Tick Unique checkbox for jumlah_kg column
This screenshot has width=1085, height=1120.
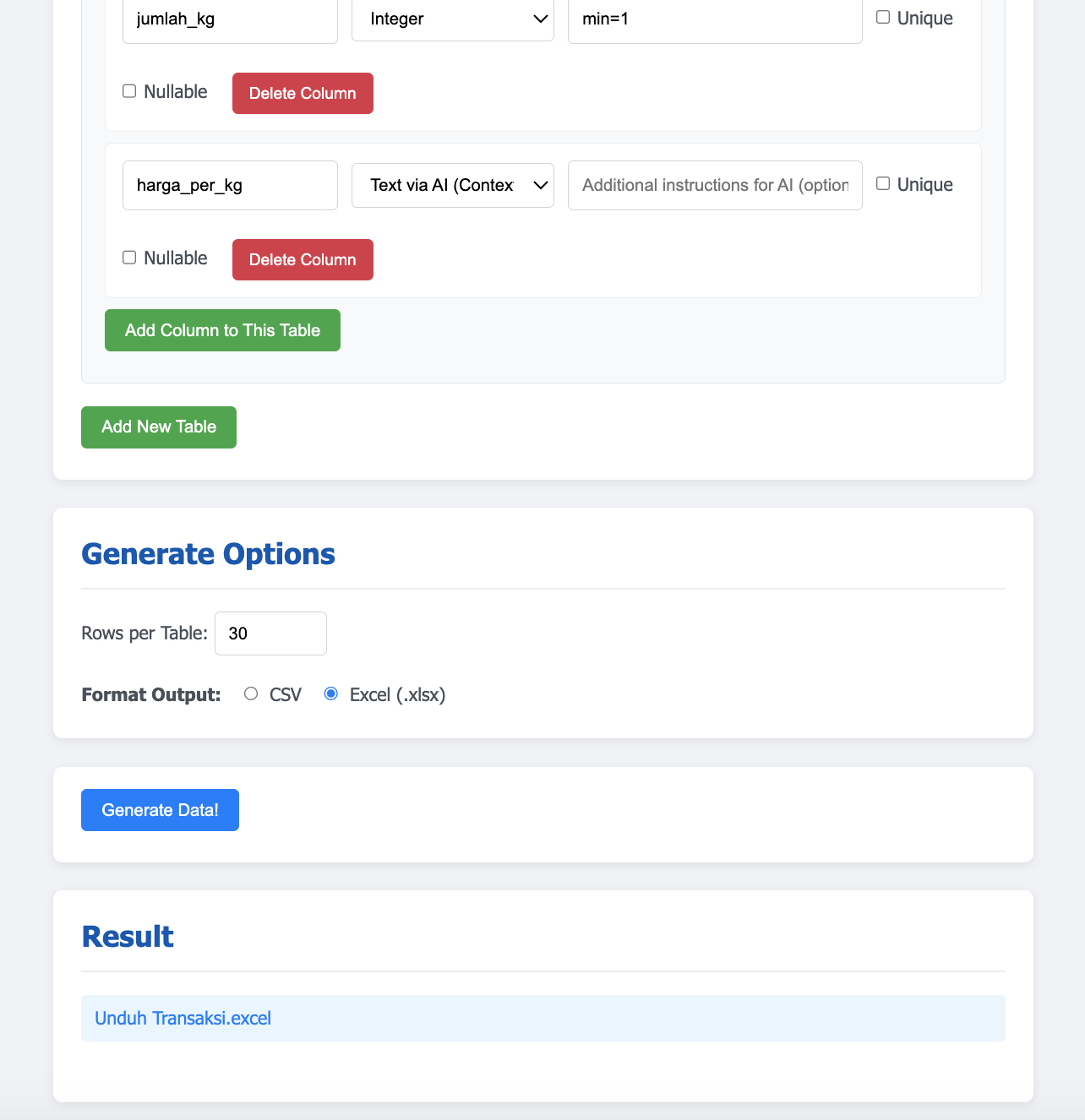click(883, 17)
